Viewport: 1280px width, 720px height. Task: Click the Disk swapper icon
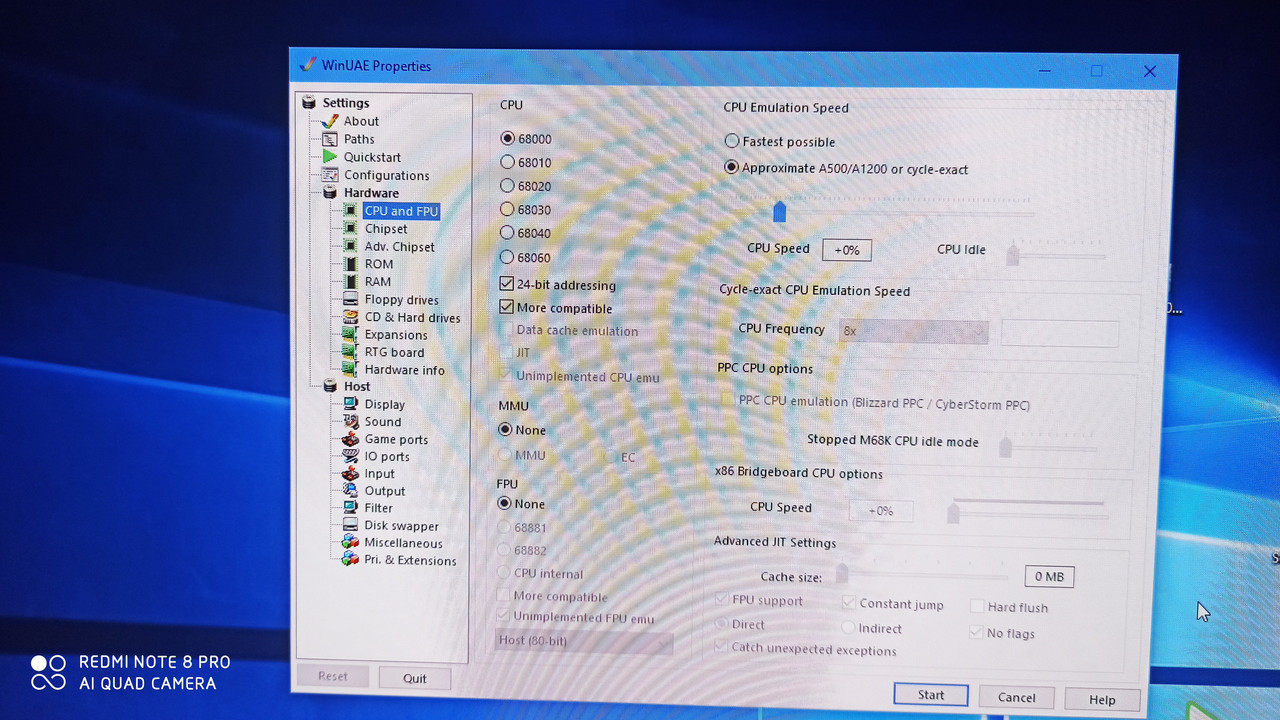[x=350, y=525]
